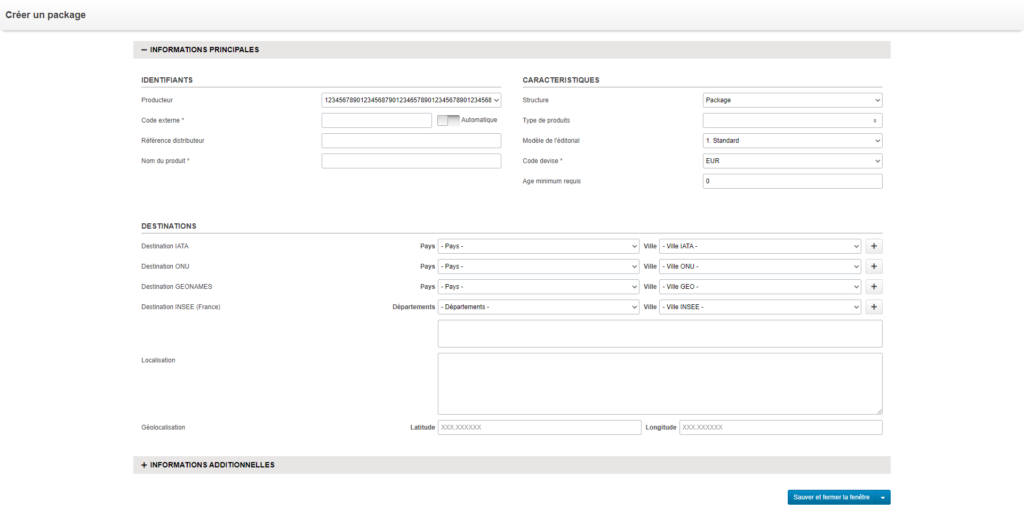Add the Destination ONU entry with plus
1024x509 pixels.
tap(874, 267)
